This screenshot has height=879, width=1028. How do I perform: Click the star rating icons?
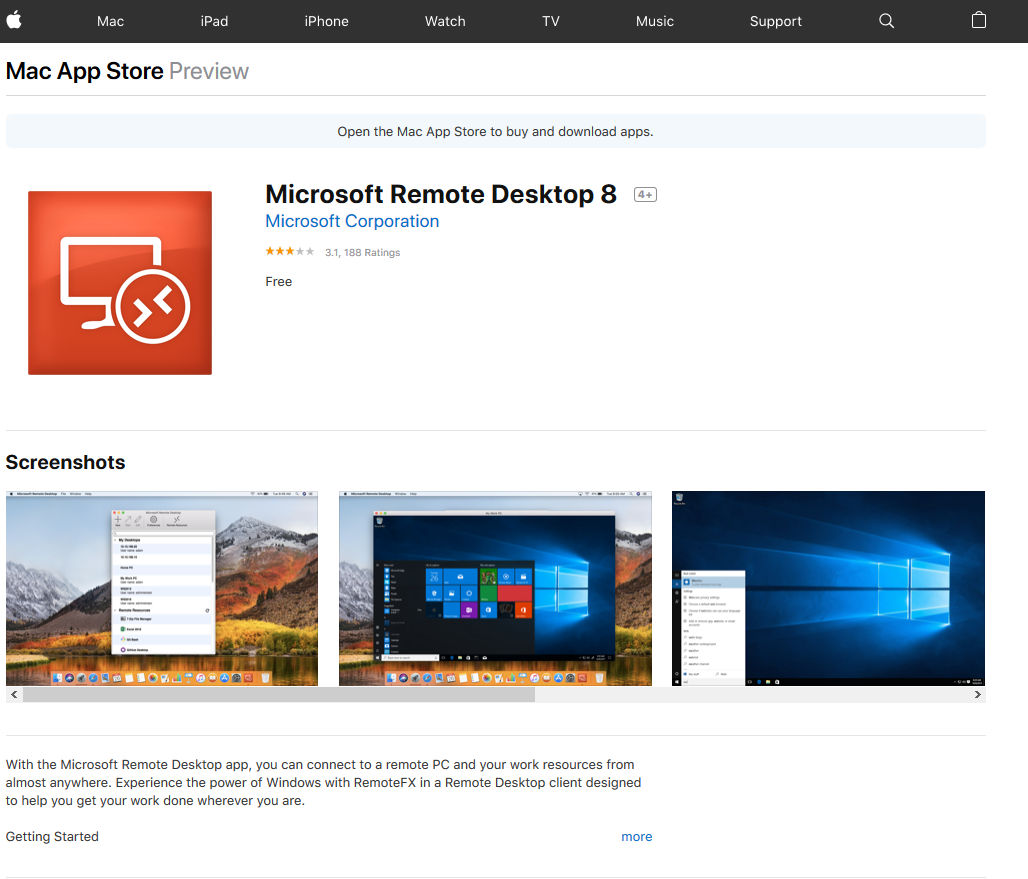[x=290, y=251]
